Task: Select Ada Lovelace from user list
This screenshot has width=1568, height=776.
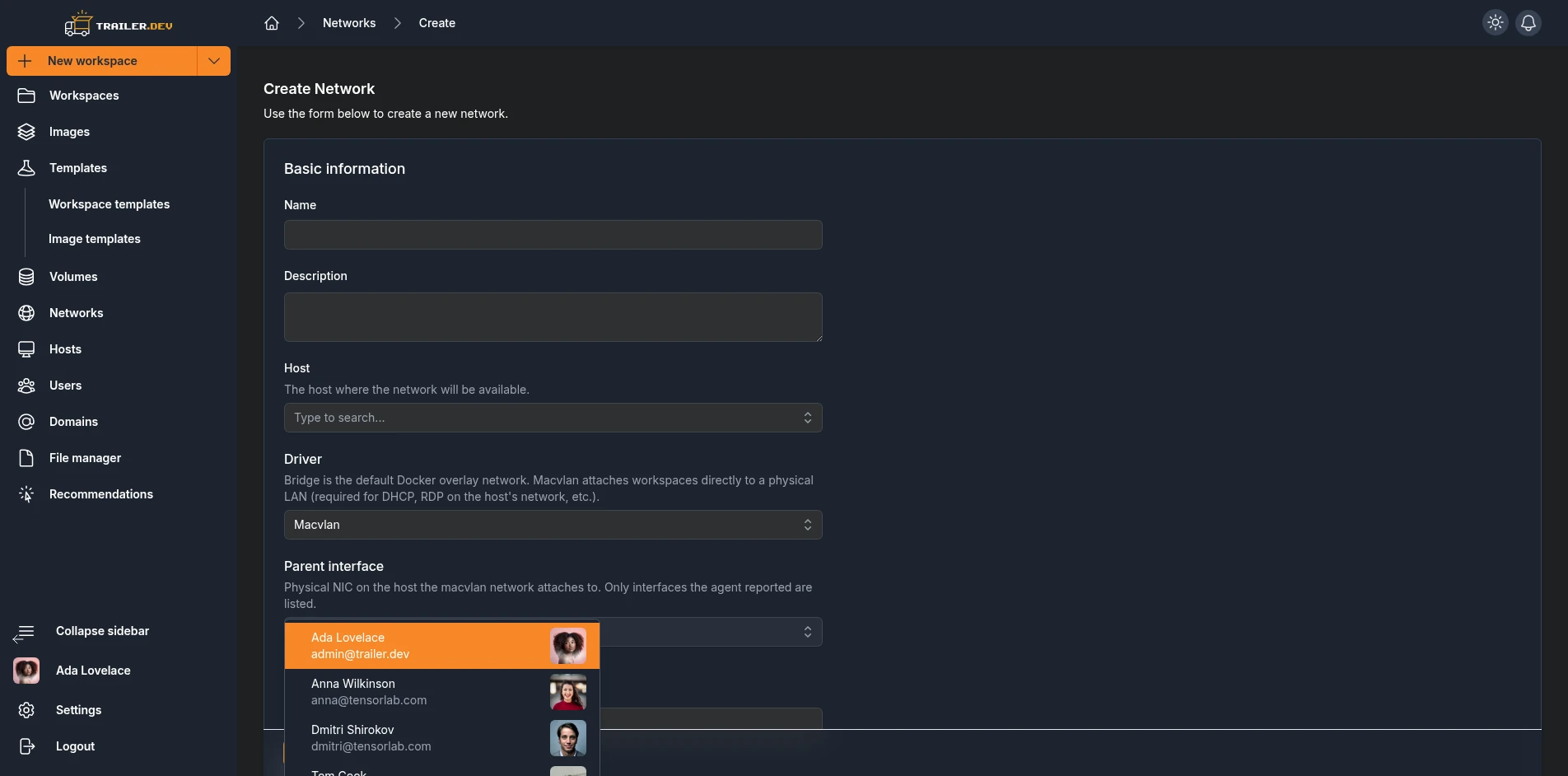Action: (x=442, y=646)
